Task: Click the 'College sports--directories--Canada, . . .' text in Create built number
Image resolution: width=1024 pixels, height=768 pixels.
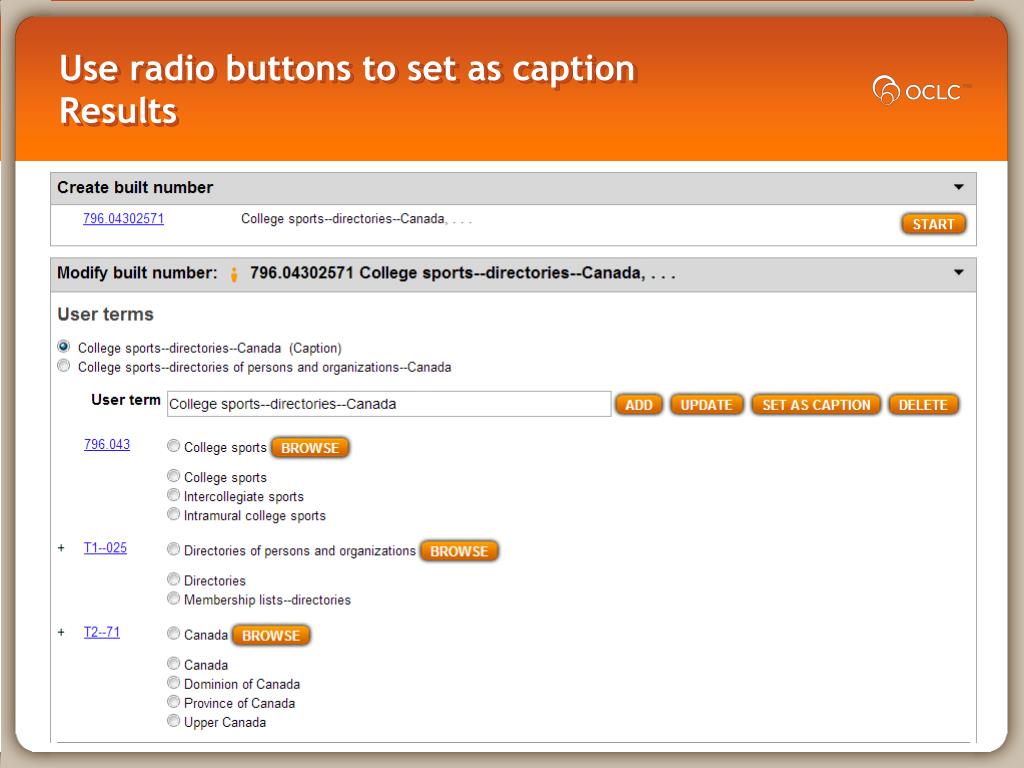Action: [x=357, y=219]
